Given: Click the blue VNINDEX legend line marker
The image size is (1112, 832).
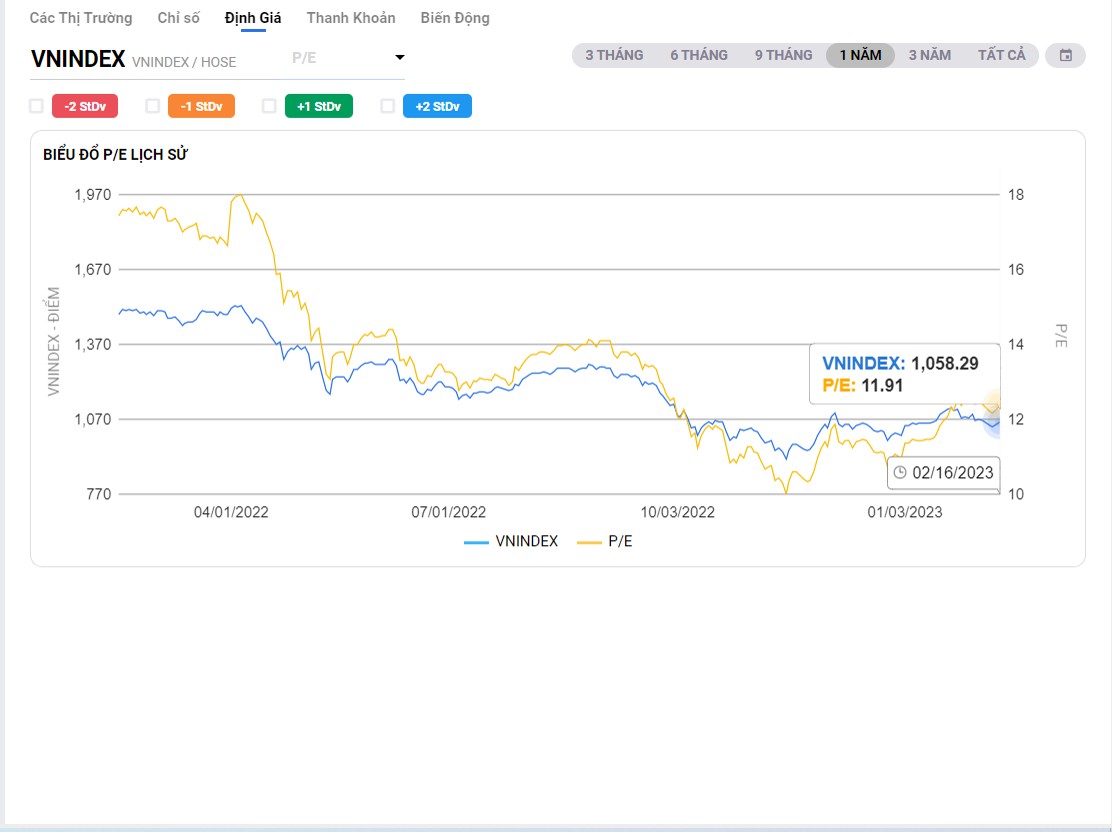Looking at the screenshot, I should click(476, 541).
